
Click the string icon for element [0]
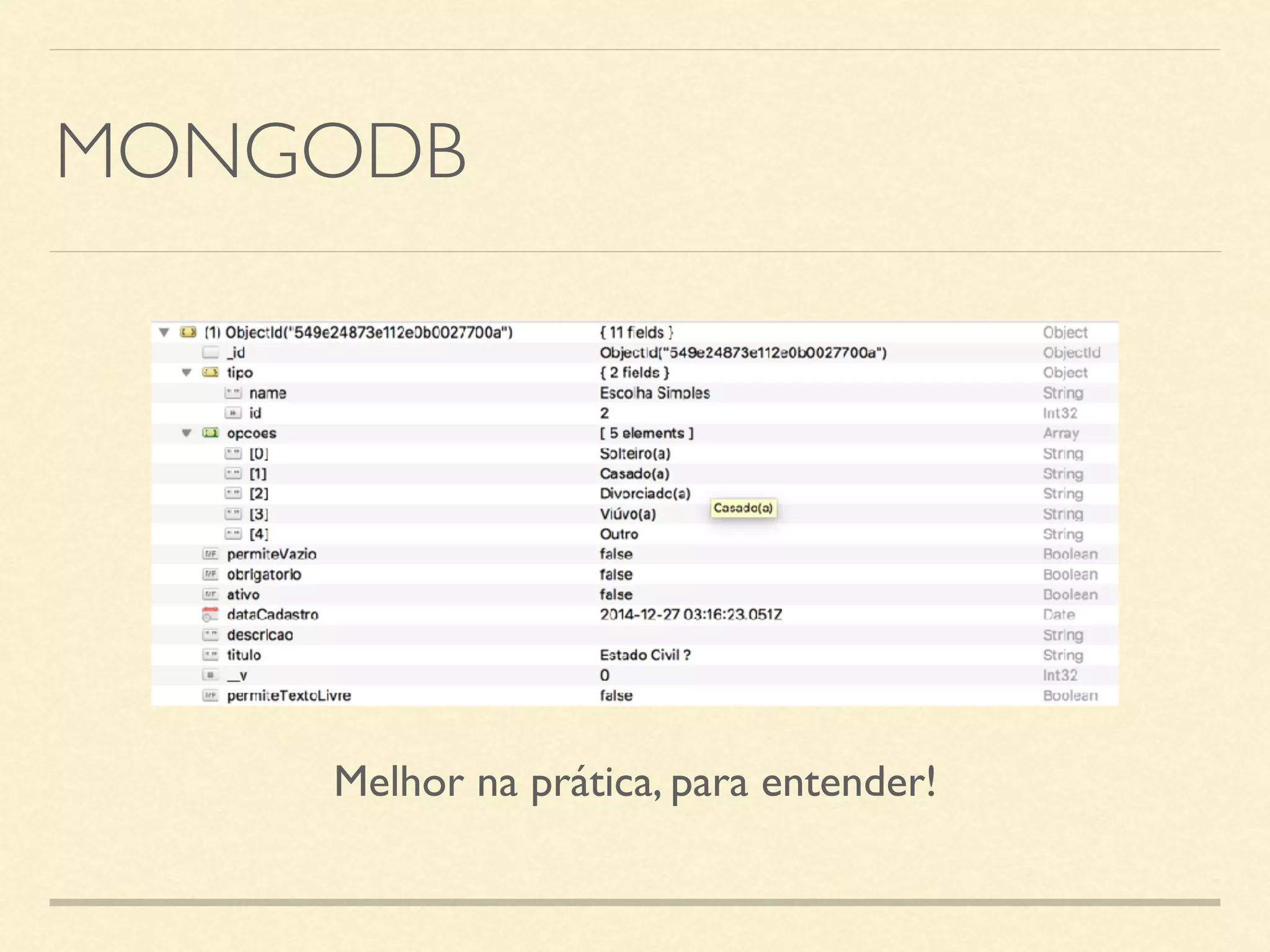point(233,454)
